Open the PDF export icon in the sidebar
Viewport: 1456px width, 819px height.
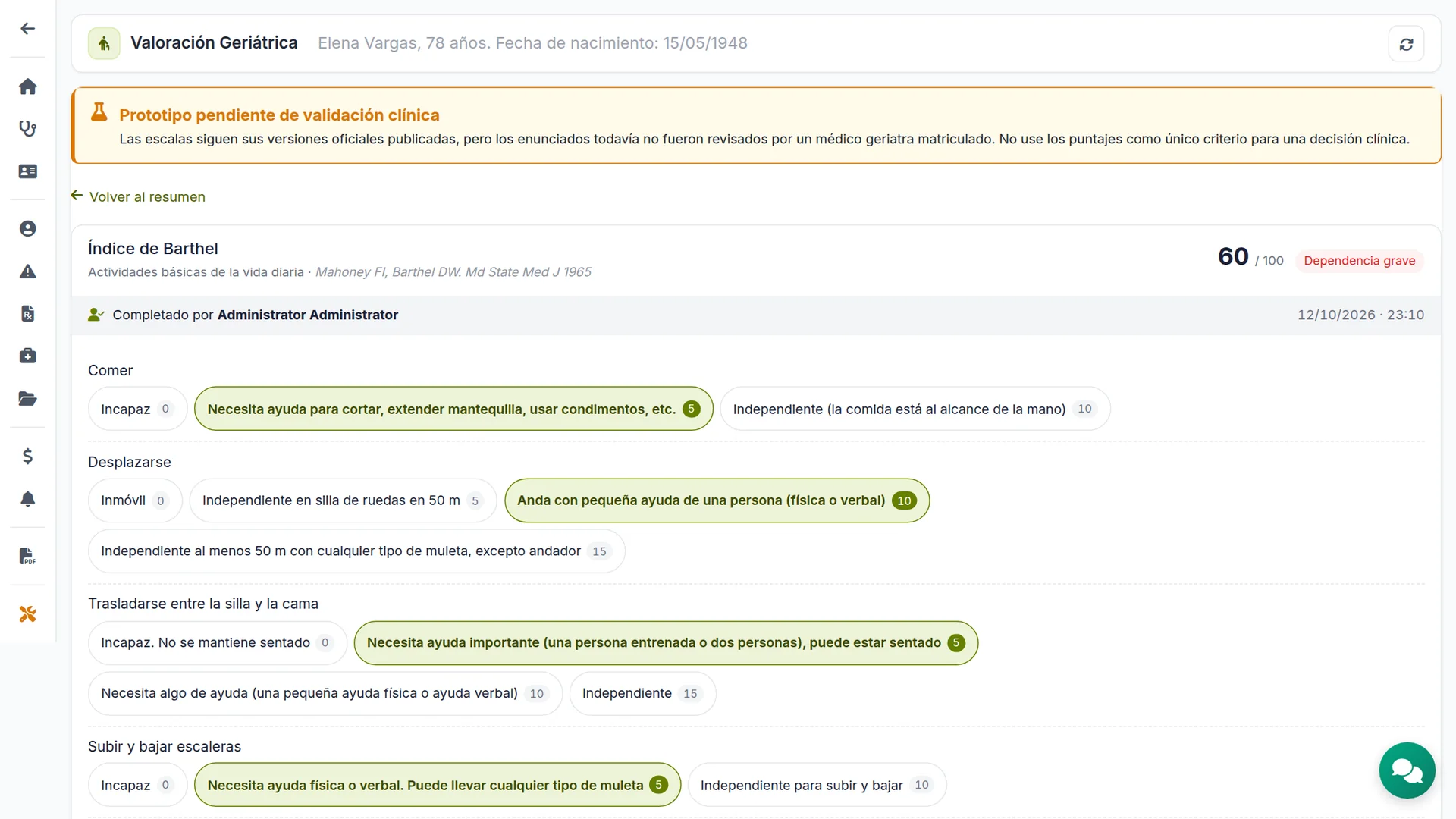click(28, 556)
